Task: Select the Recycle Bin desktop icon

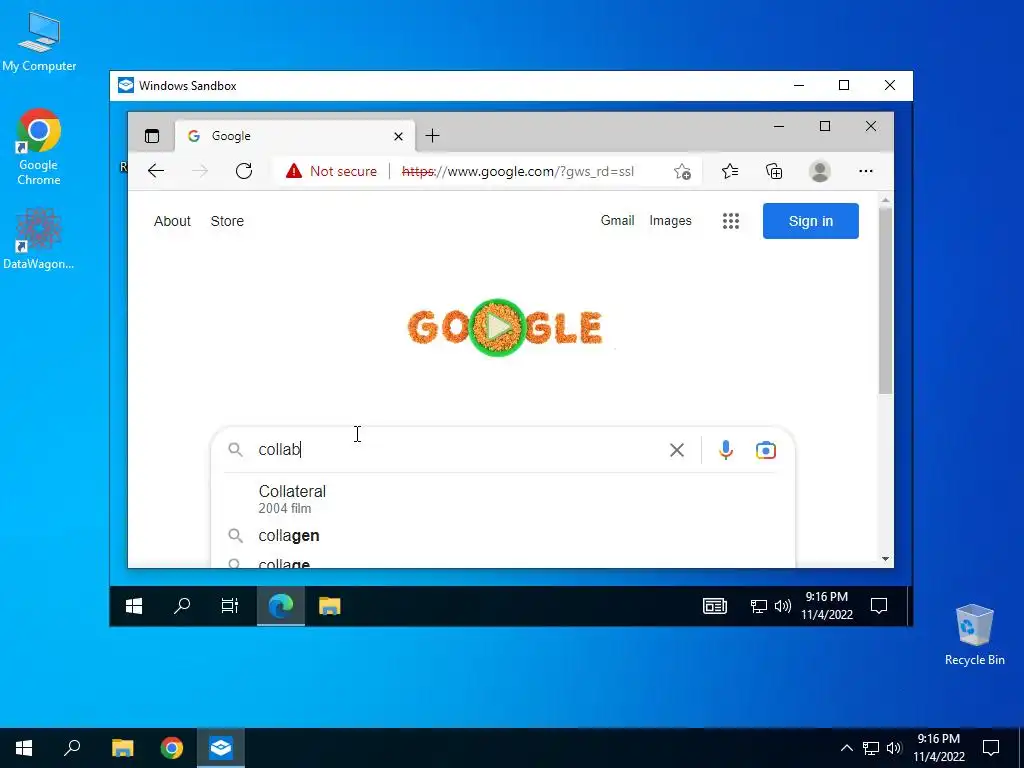Action: (974, 635)
